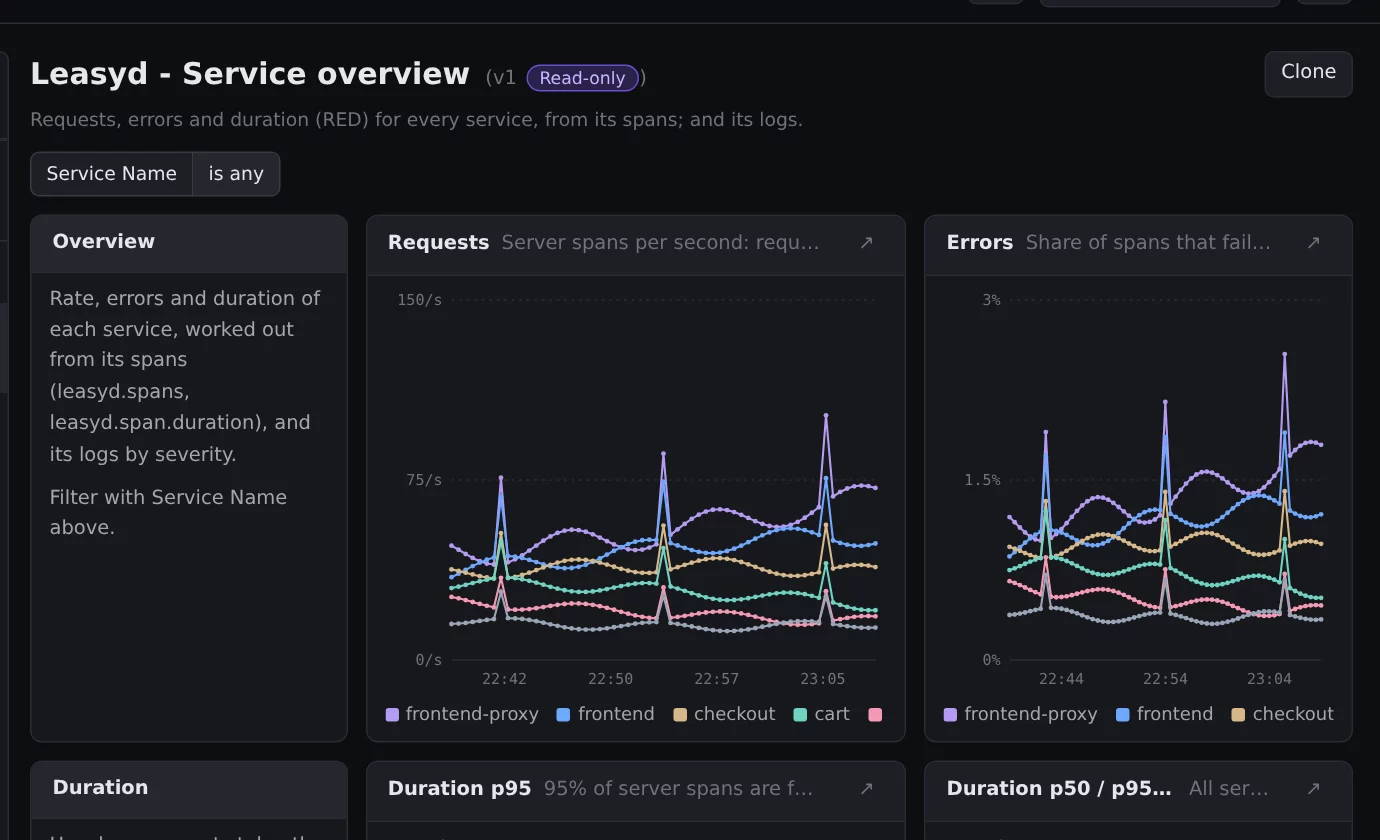The height and width of the screenshot is (840, 1380).
Task: Click the 23:04 time label in Errors
Action: pos(1269,679)
